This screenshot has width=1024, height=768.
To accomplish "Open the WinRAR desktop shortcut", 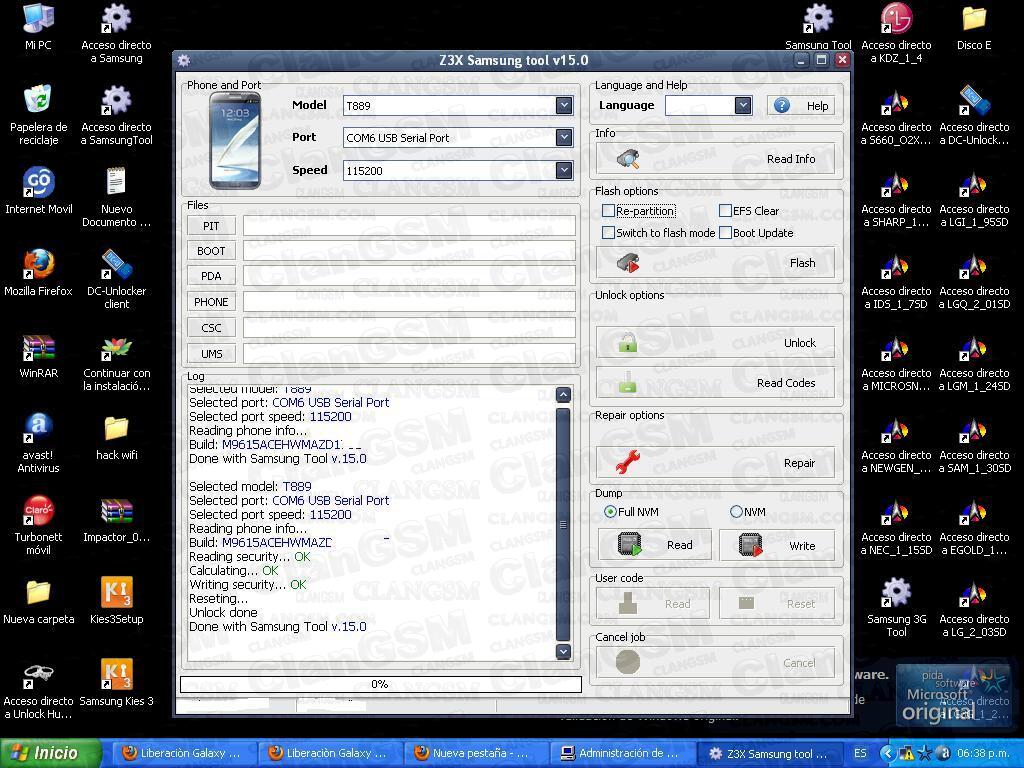I will point(39,356).
